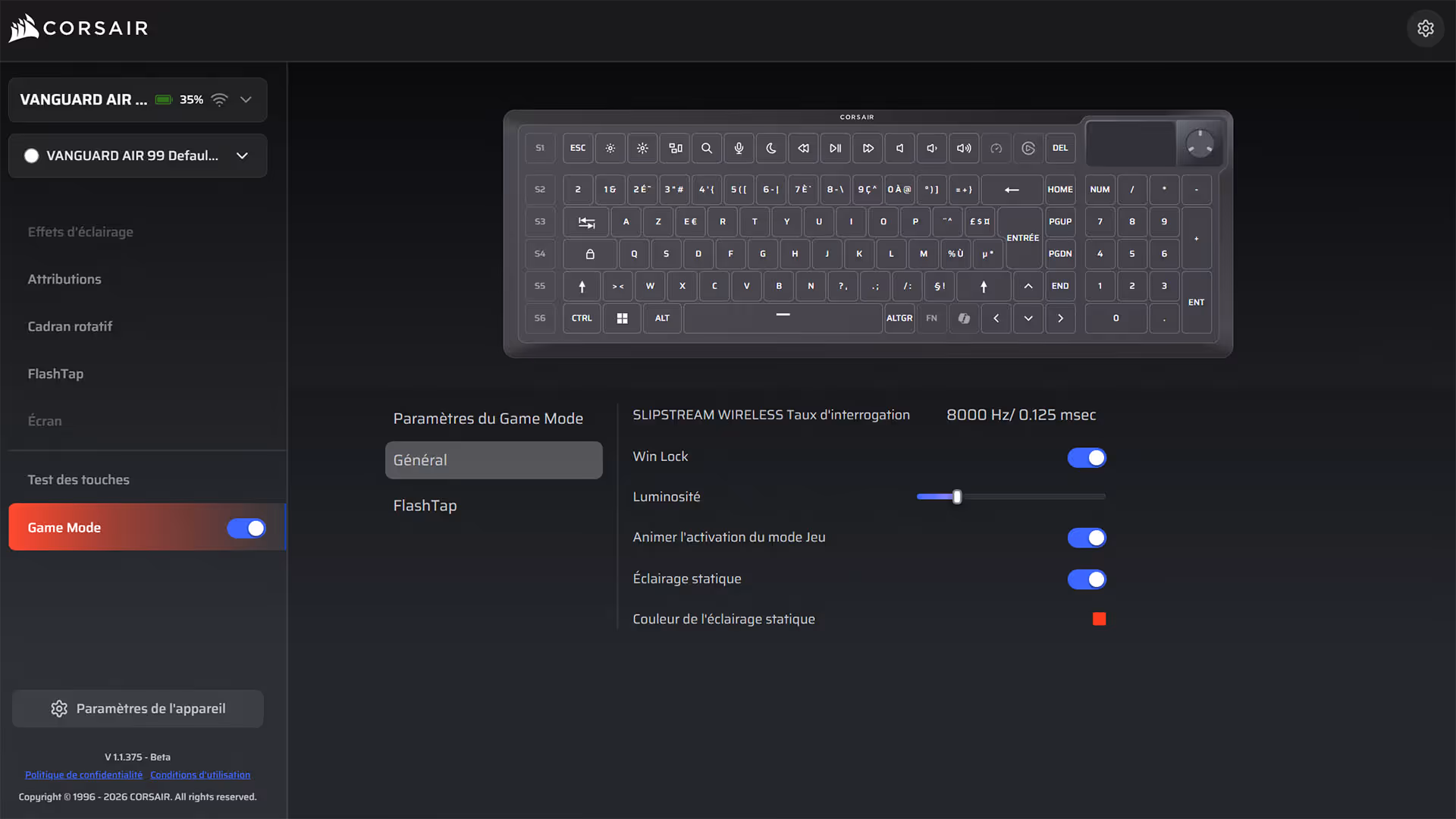Toggle Game Mode switch in sidebar
Screen dimensions: 1456x819
(x=246, y=528)
